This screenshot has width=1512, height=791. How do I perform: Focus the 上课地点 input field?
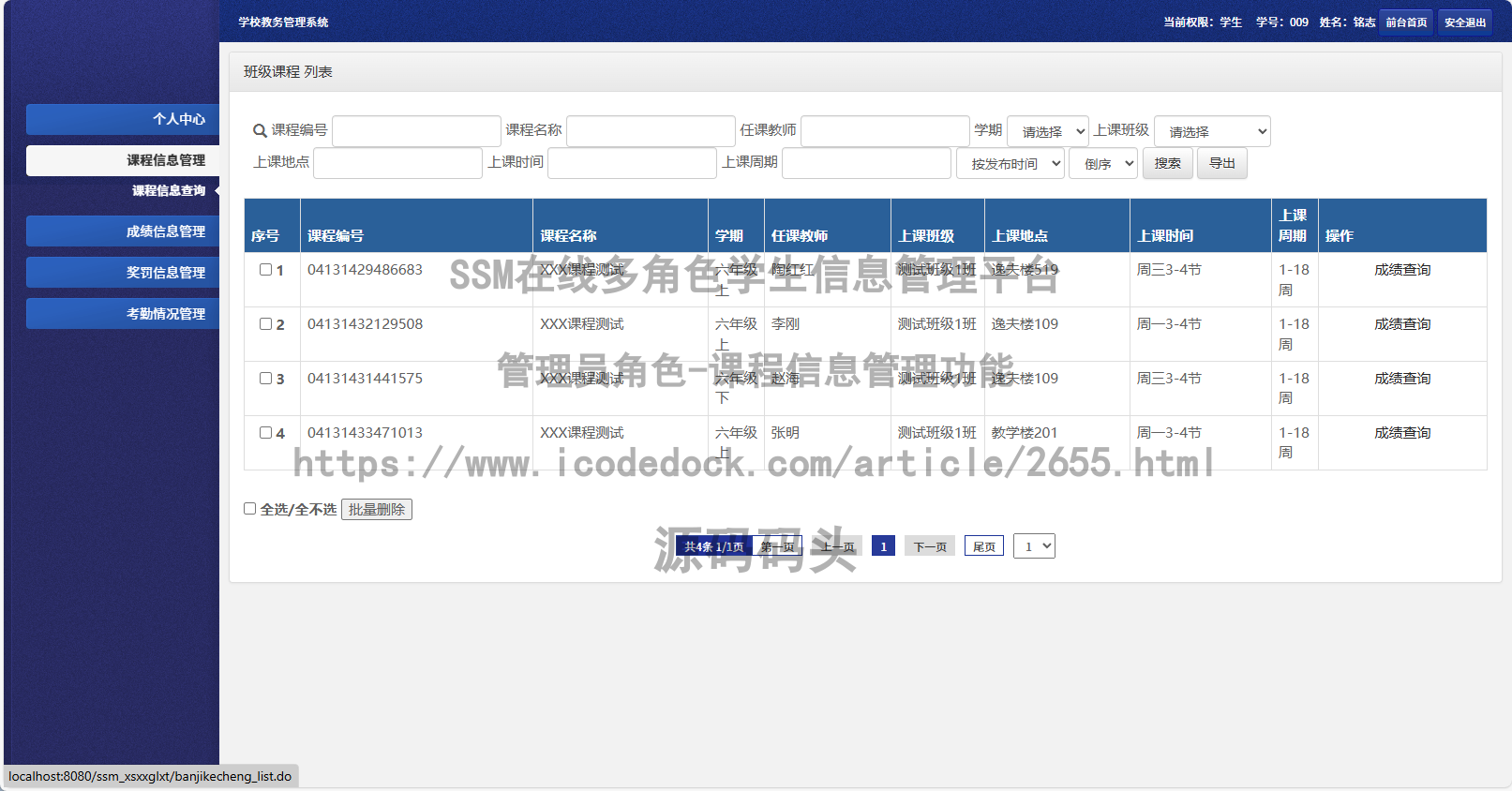[397, 163]
